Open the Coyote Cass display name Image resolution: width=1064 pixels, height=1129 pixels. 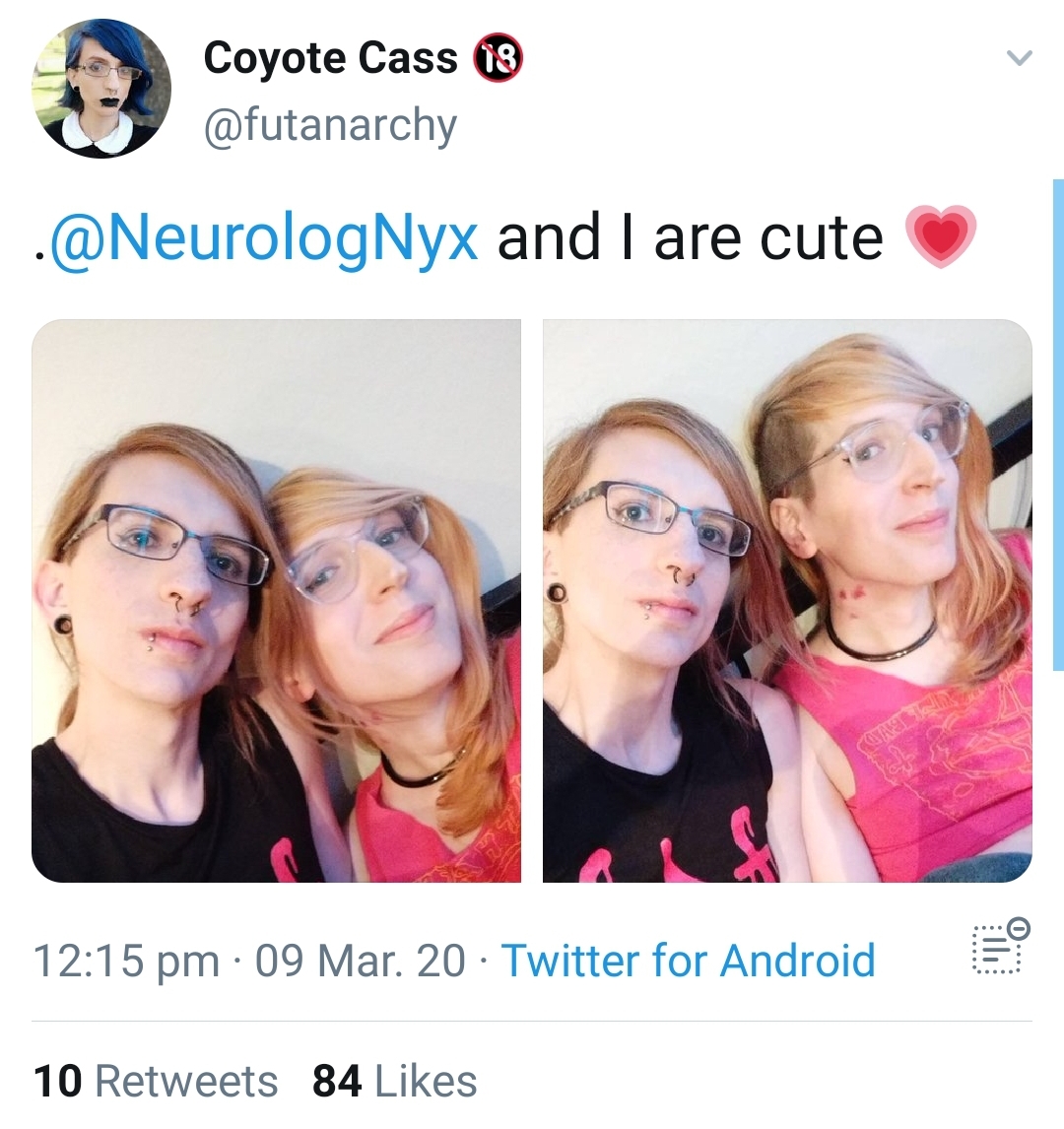330,57
